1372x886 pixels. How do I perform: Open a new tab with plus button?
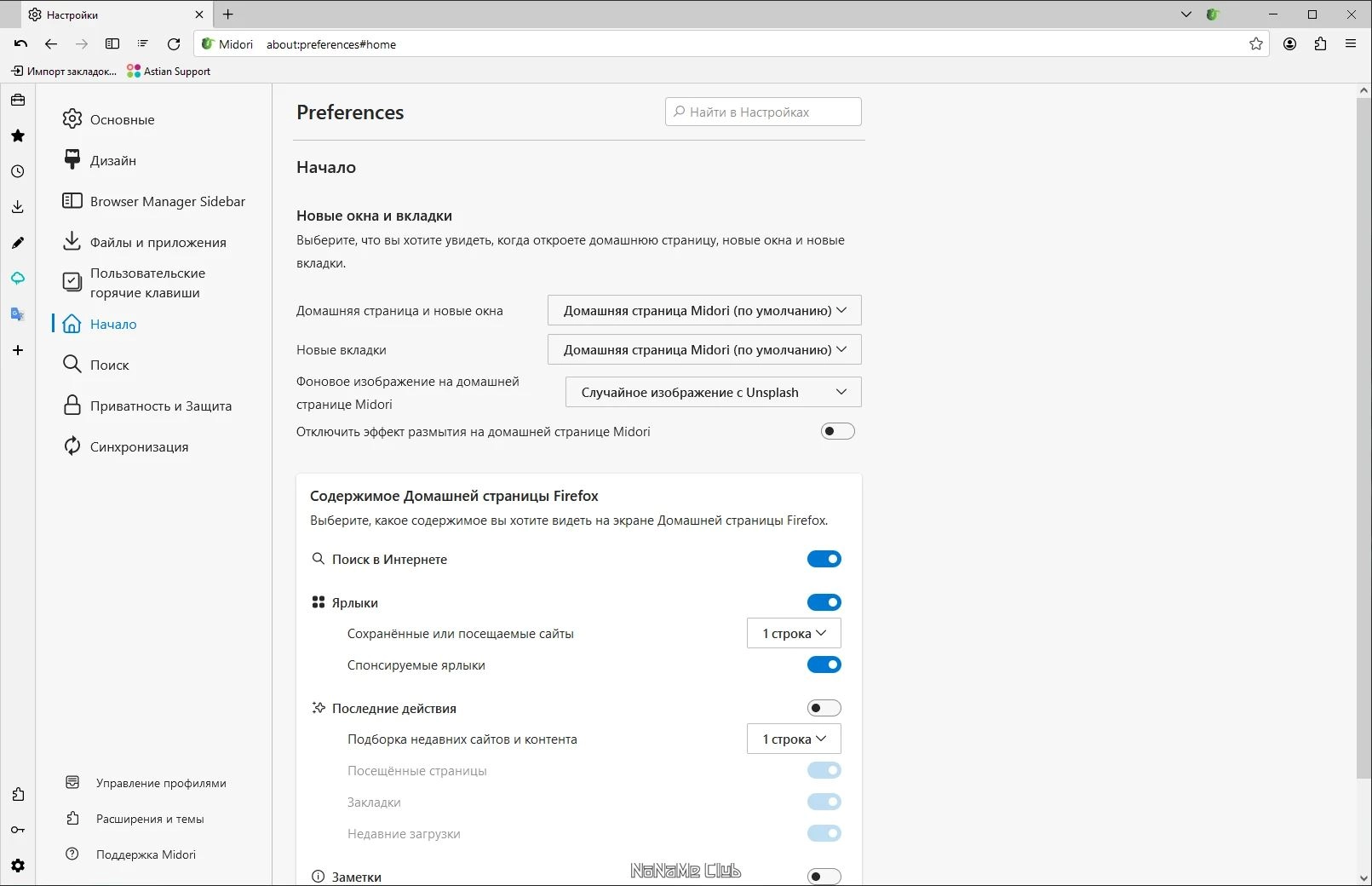pyautogui.click(x=227, y=14)
